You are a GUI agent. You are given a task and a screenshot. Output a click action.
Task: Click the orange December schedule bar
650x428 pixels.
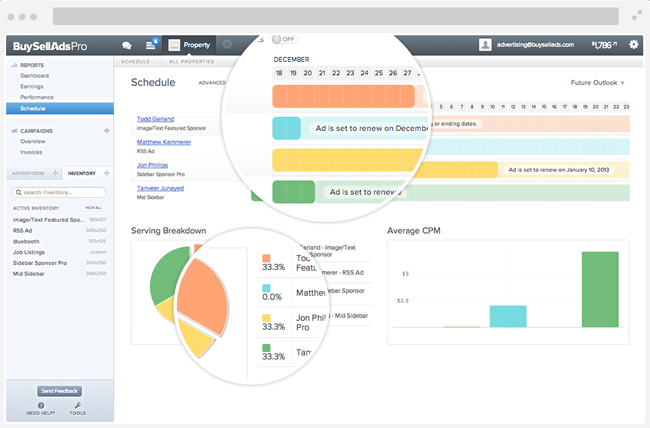(x=343, y=96)
